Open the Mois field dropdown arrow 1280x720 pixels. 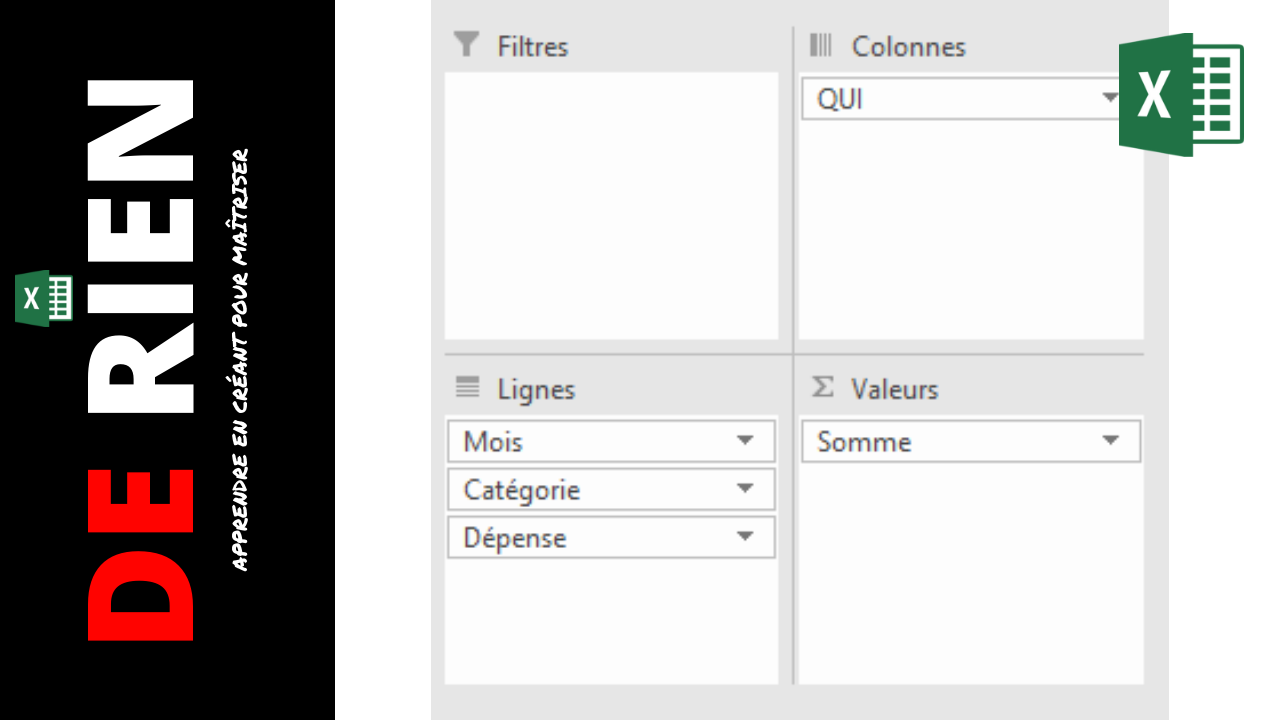pos(745,441)
